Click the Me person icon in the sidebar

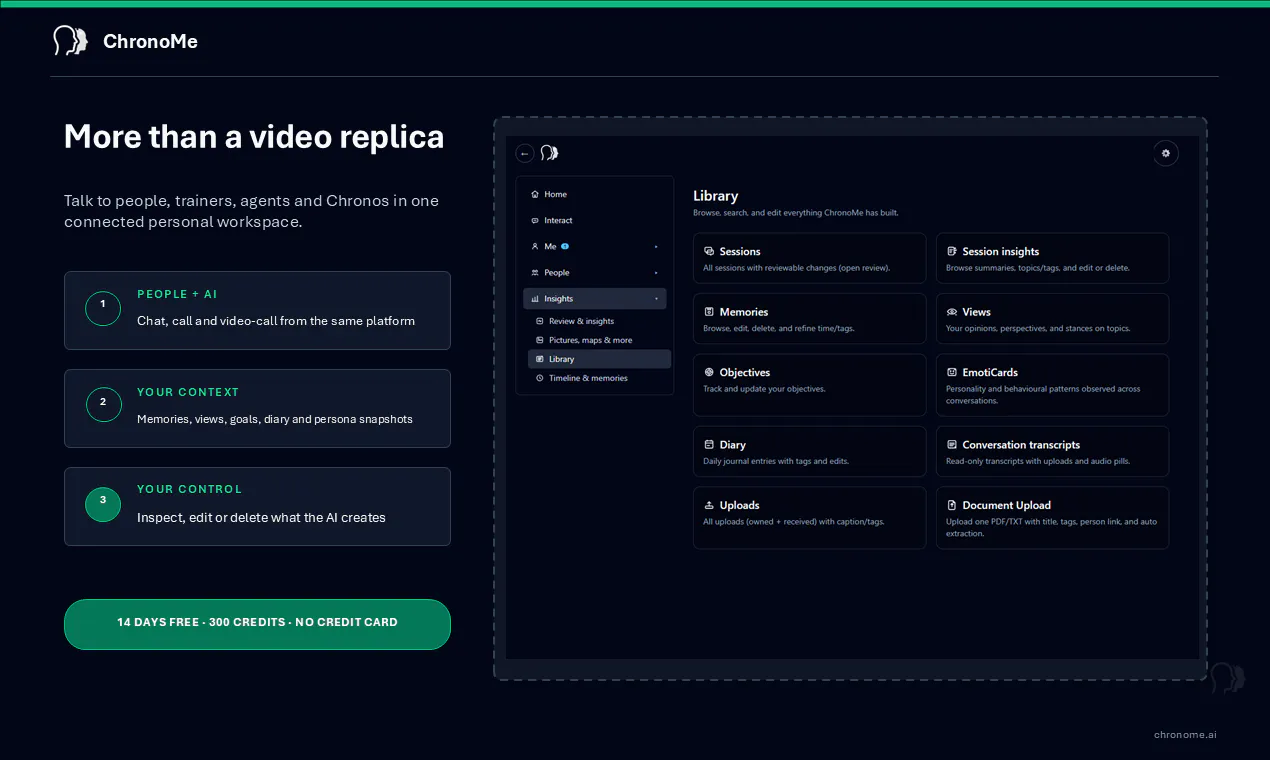pyautogui.click(x=535, y=246)
